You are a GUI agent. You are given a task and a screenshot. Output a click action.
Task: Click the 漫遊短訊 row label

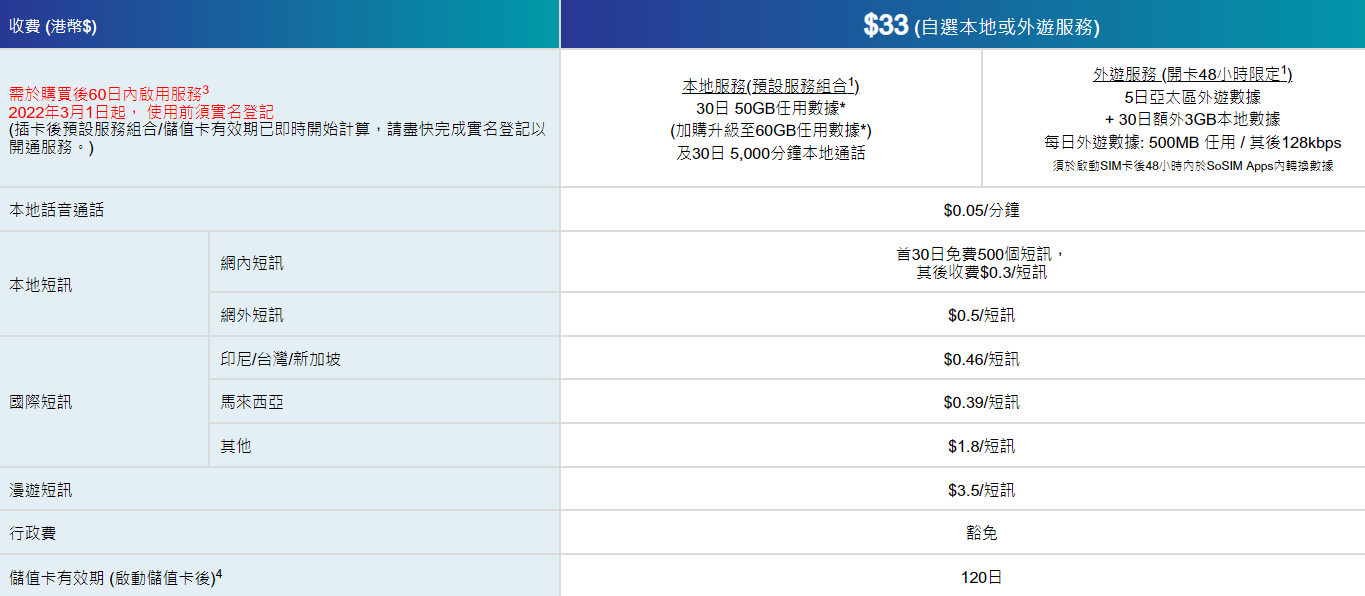click(x=41, y=490)
